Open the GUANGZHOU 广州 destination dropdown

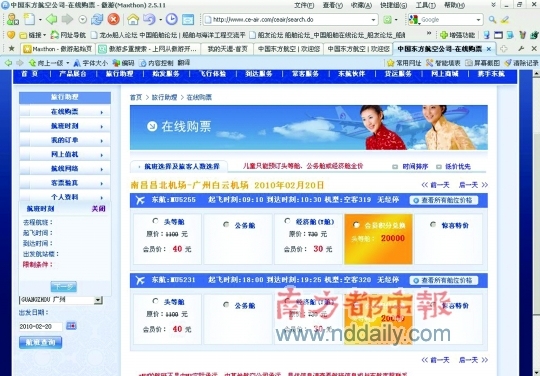tap(98, 300)
